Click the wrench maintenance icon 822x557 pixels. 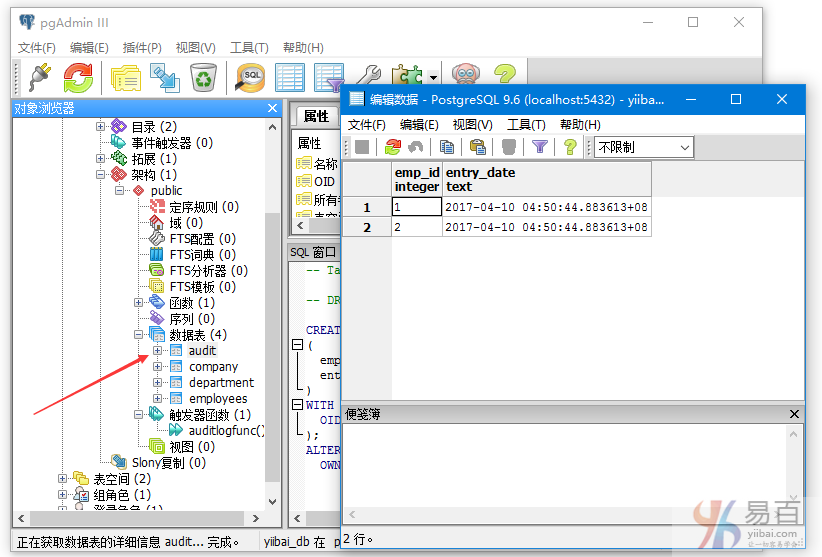pos(368,77)
